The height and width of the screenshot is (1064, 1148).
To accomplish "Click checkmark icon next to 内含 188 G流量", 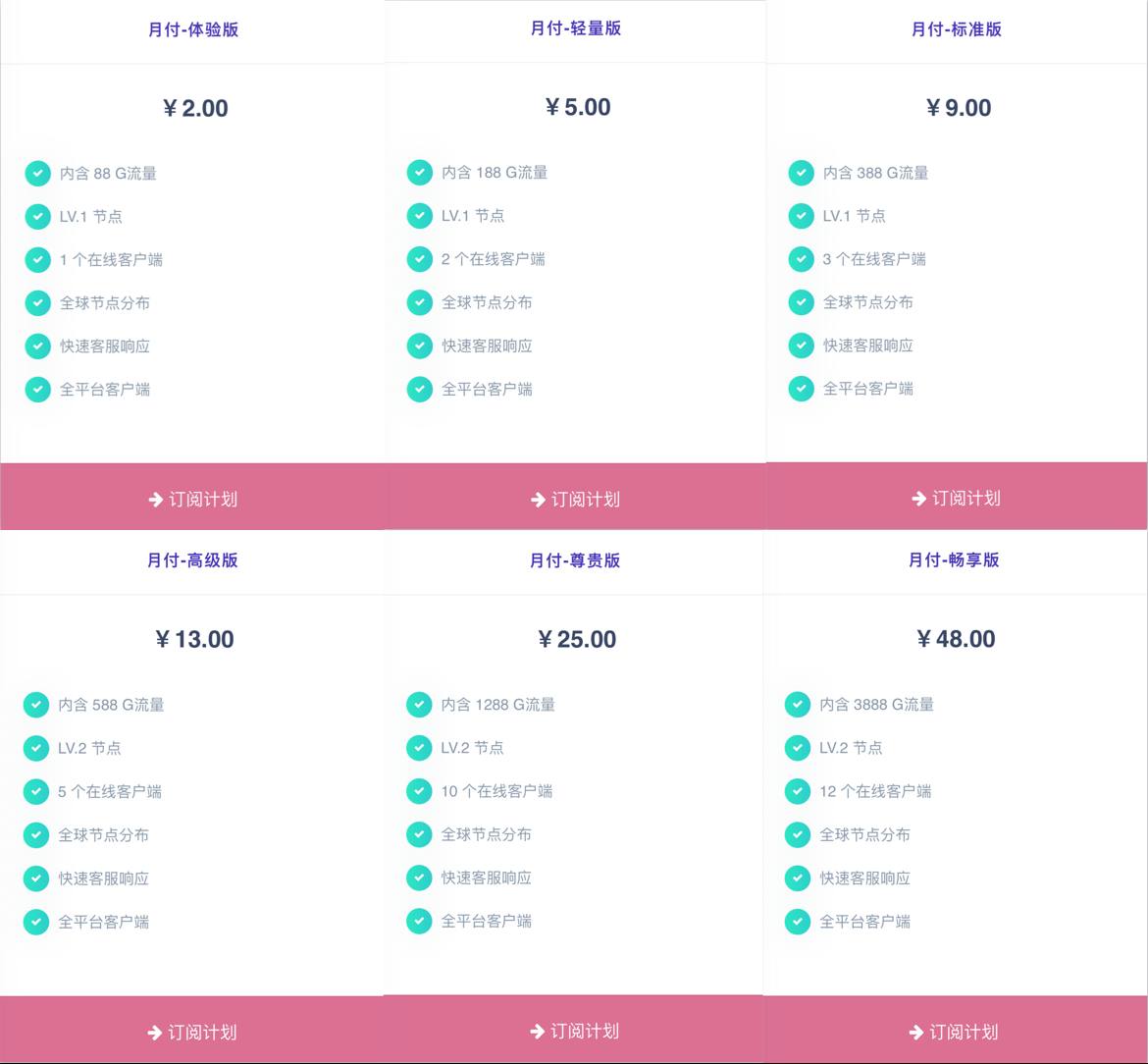I will tap(419, 173).
